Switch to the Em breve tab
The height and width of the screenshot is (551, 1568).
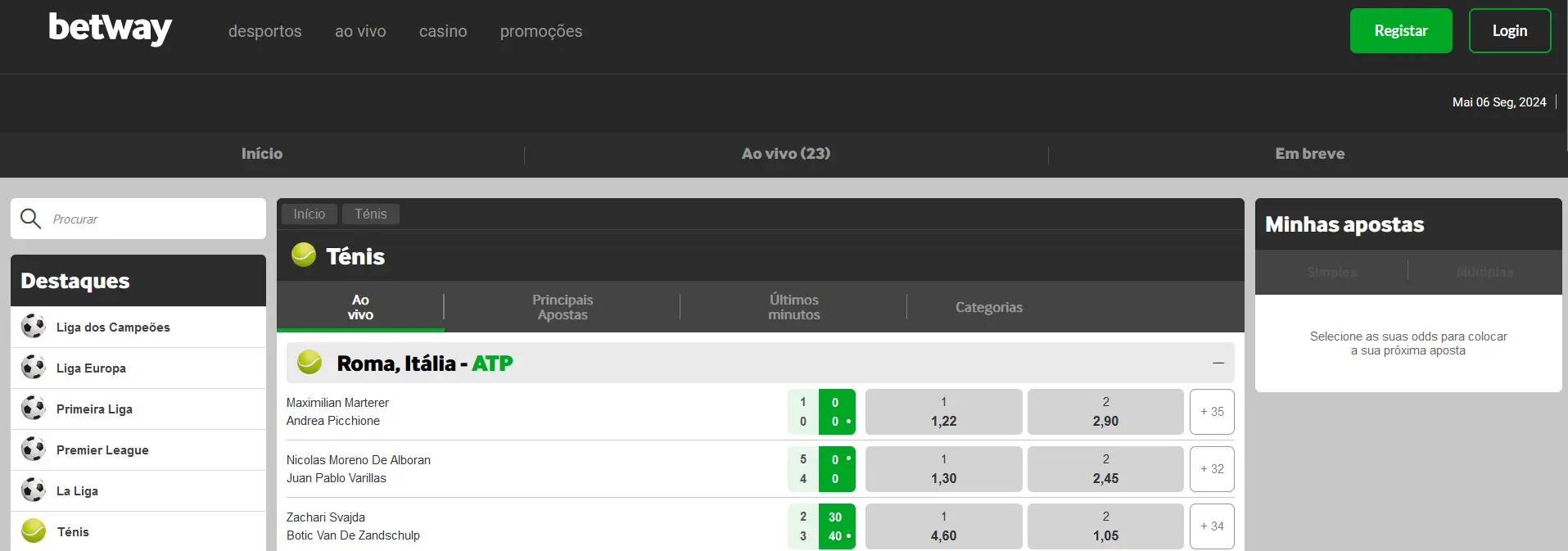1310,154
